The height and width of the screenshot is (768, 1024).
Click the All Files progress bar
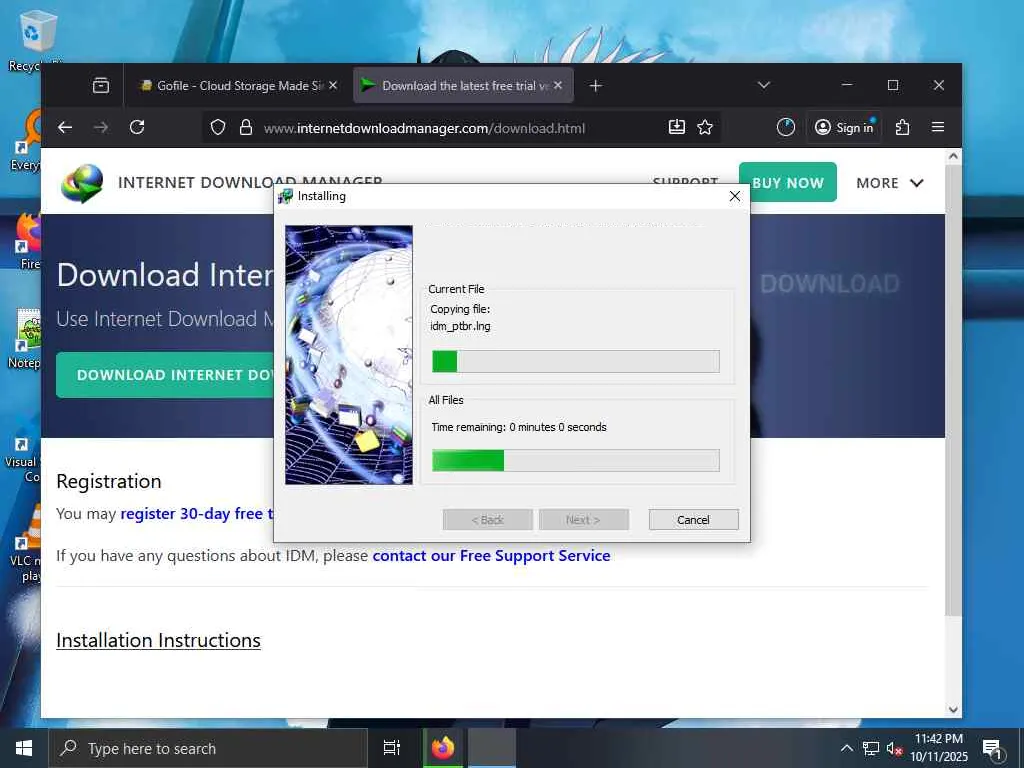pyautogui.click(x=576, y=460)
